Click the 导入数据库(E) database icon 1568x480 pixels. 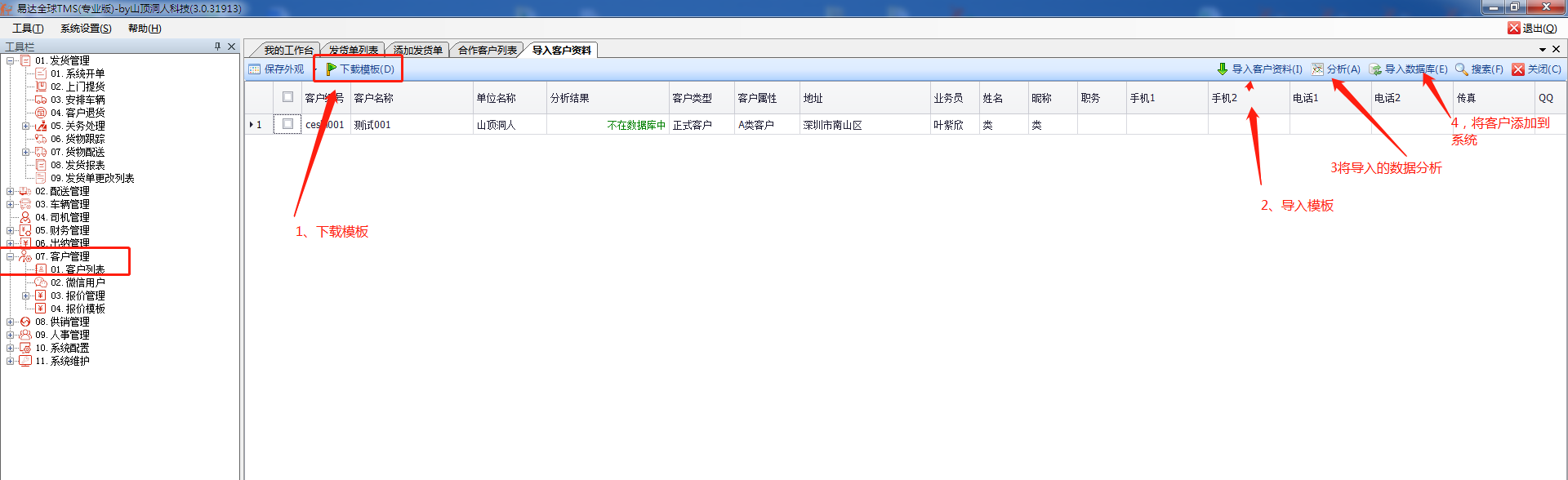tap(1375, 69)
